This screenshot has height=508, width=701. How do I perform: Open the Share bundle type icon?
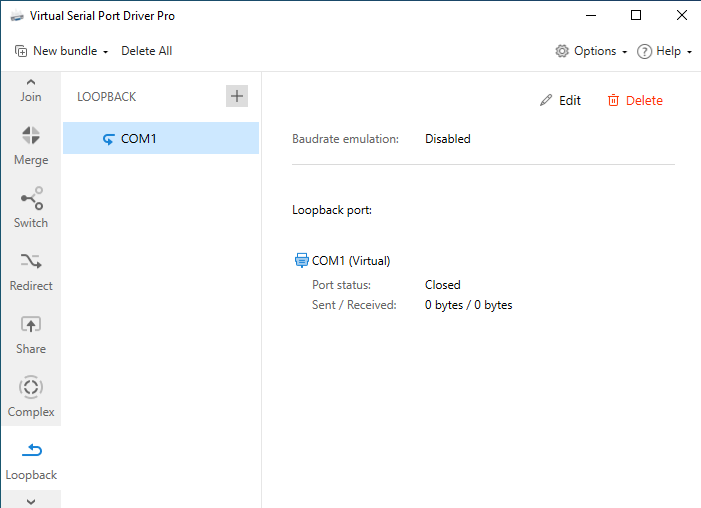pos(31,325)
